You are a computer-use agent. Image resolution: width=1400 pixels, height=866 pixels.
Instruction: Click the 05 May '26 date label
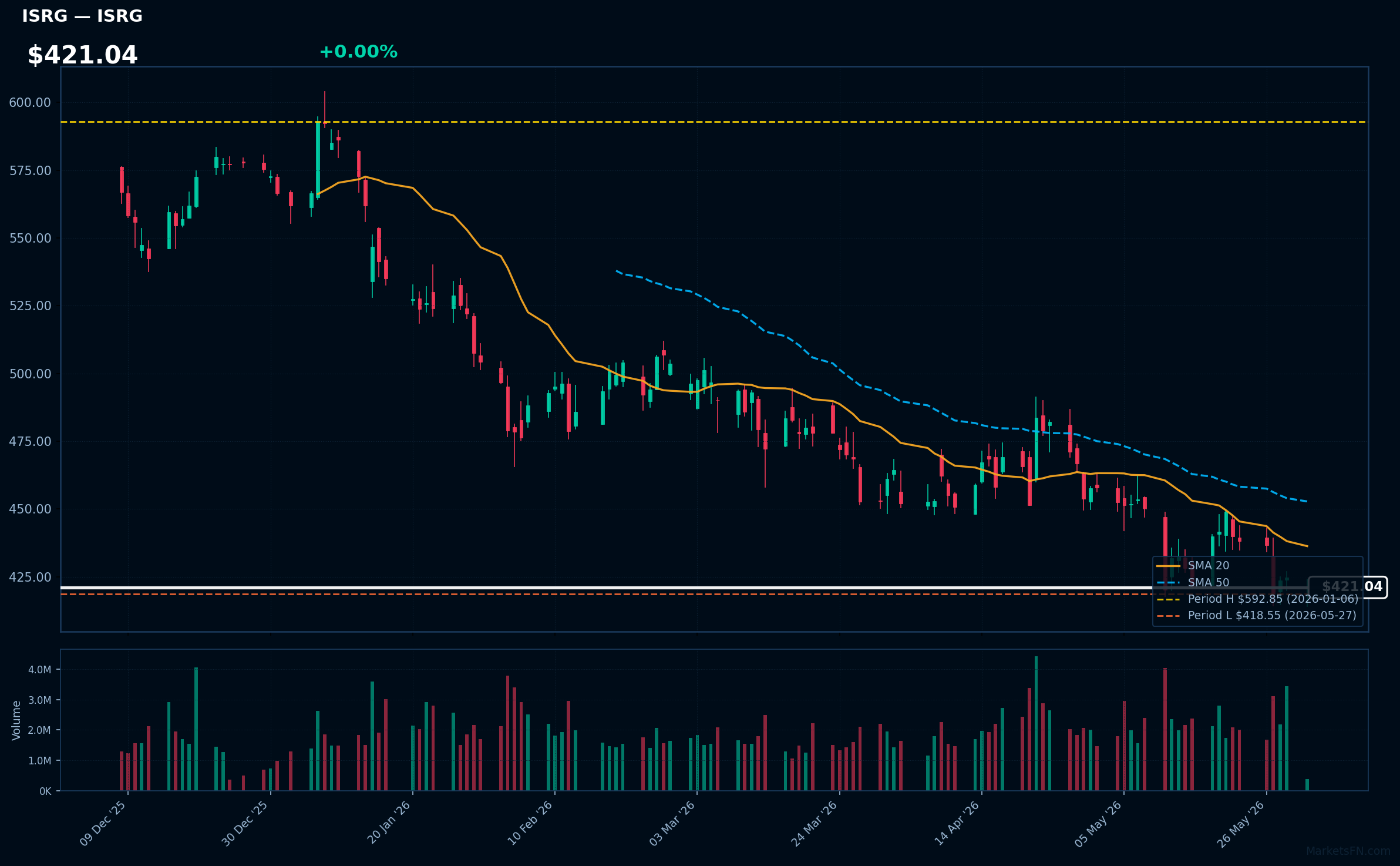click(1098, 824)
